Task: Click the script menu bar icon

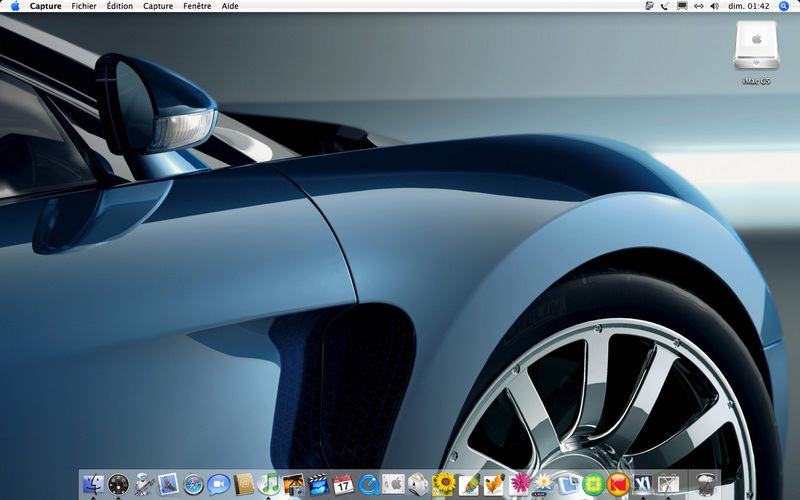Action: click(649, 6)
